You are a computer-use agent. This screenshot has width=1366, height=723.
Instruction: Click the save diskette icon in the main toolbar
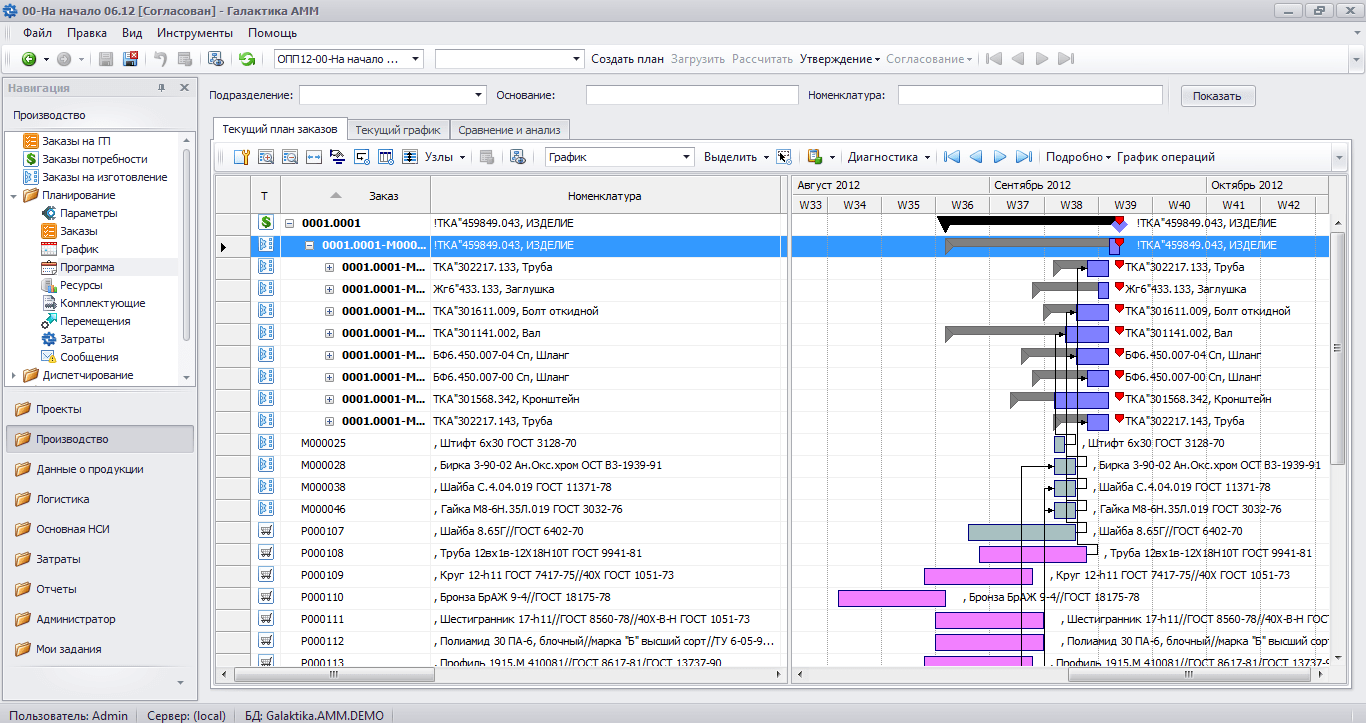[x=106, y=59]
